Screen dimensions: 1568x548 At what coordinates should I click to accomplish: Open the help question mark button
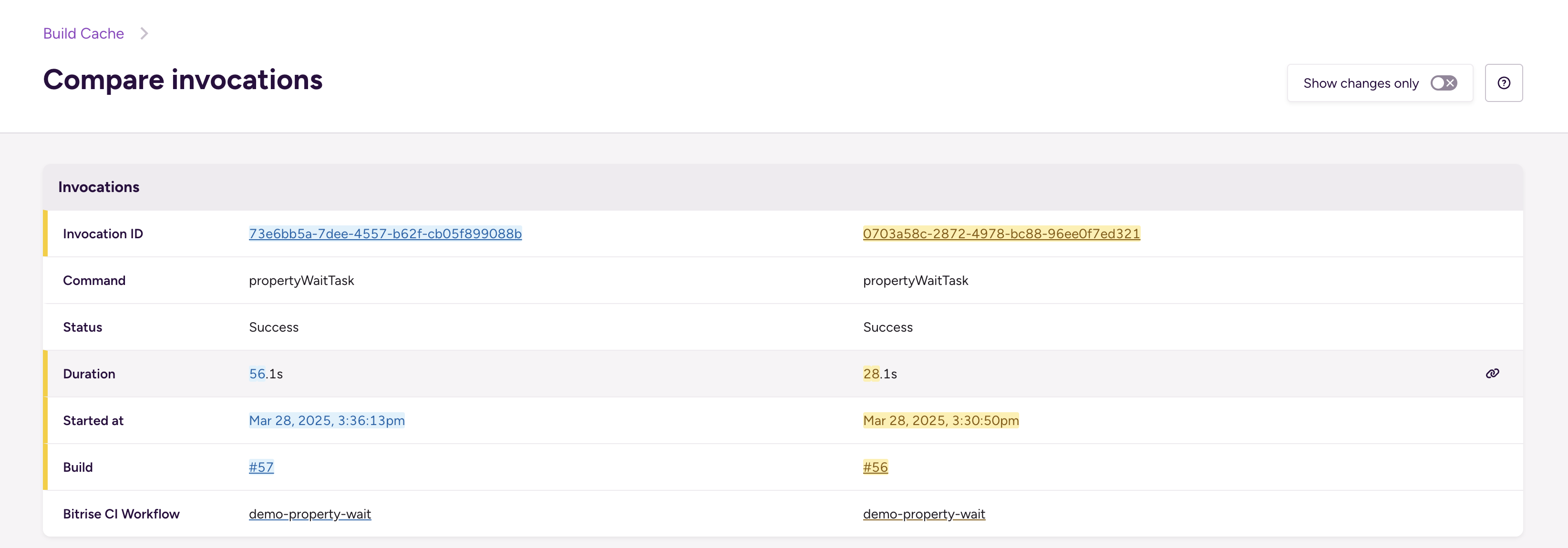click(1504, 83)
